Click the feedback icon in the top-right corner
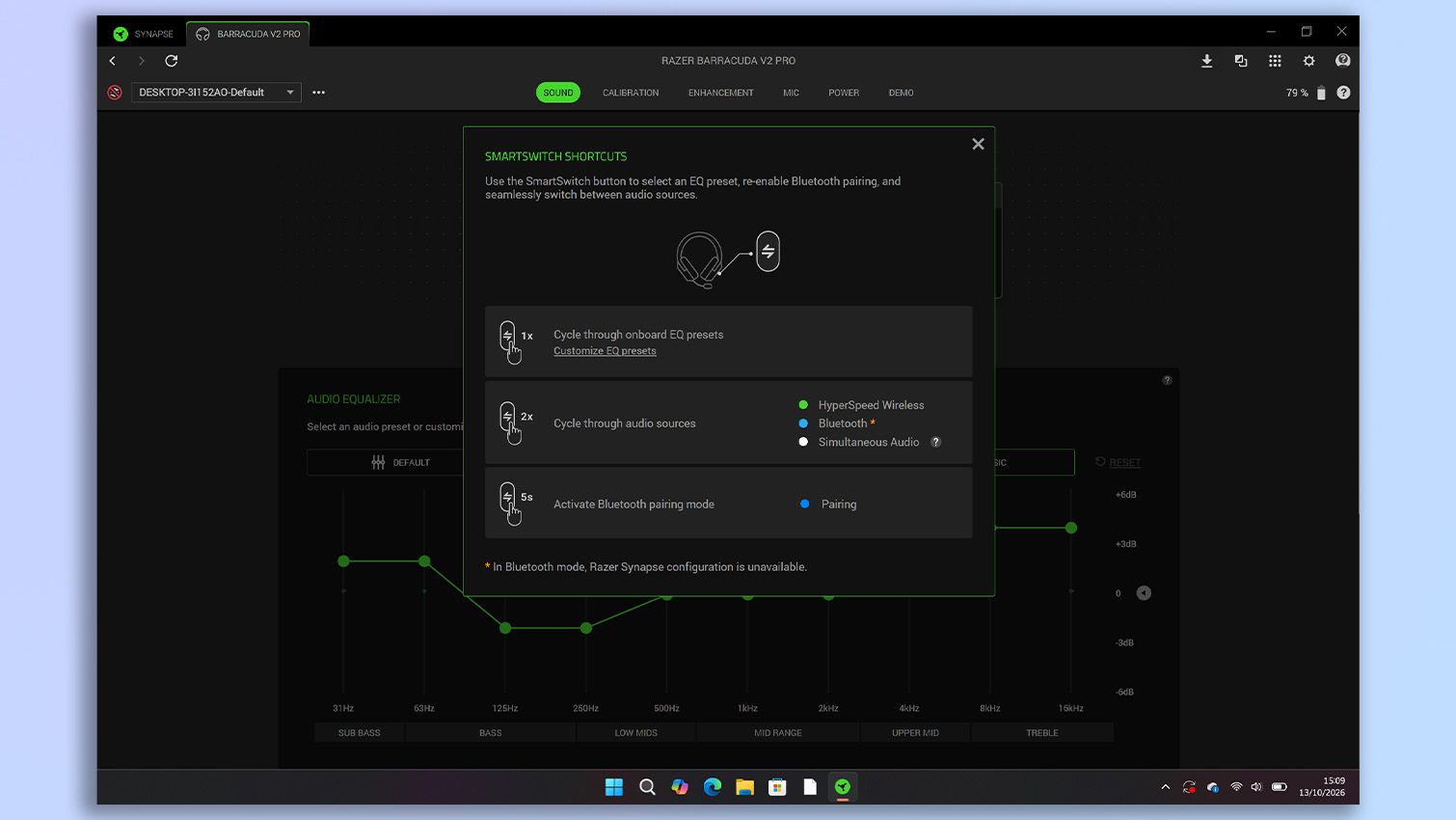1456x820 pixels. (1342, 61)
